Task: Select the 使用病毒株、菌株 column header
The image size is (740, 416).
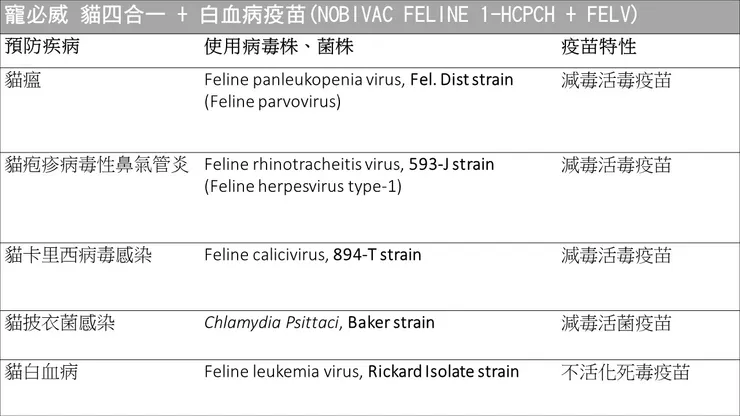Action: click(278, 47)
